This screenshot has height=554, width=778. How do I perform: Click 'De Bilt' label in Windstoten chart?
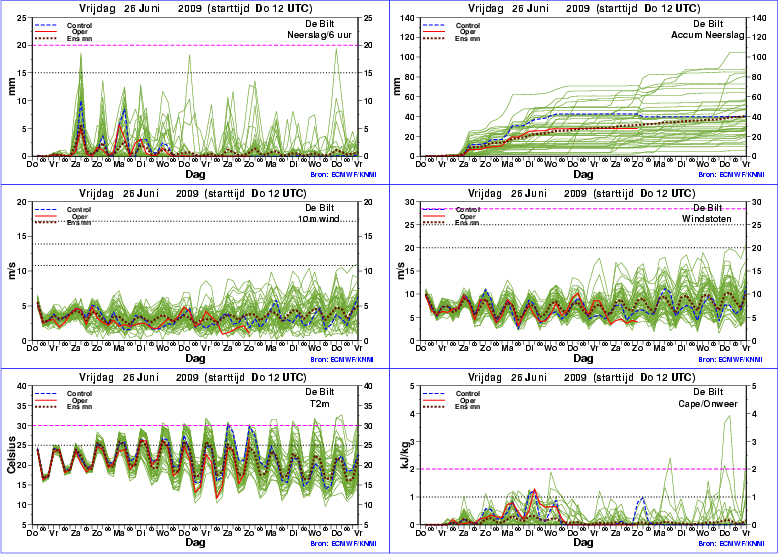click(708, 208)
